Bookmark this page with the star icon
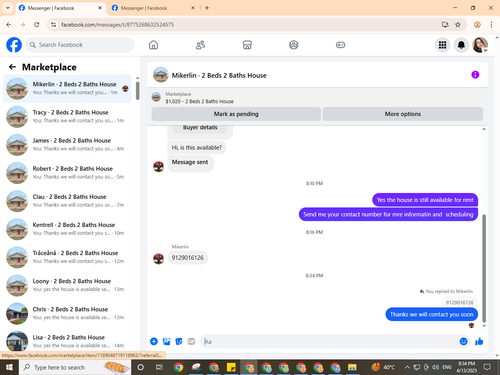The height and width of the screenshot is (375, 500). coord(458,24)
